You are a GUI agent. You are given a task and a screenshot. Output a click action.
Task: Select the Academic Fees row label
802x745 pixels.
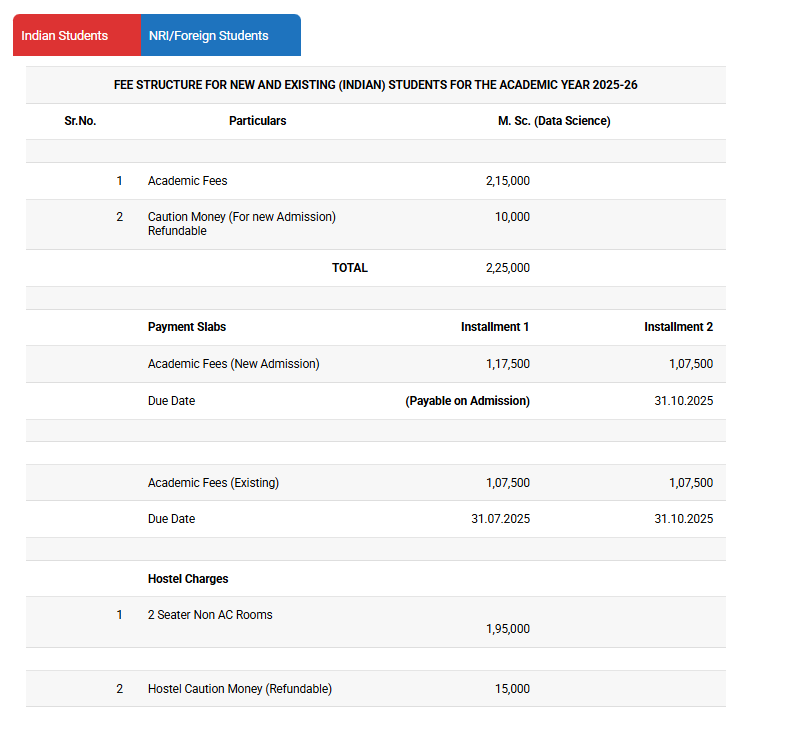click(x=188, y=181)
